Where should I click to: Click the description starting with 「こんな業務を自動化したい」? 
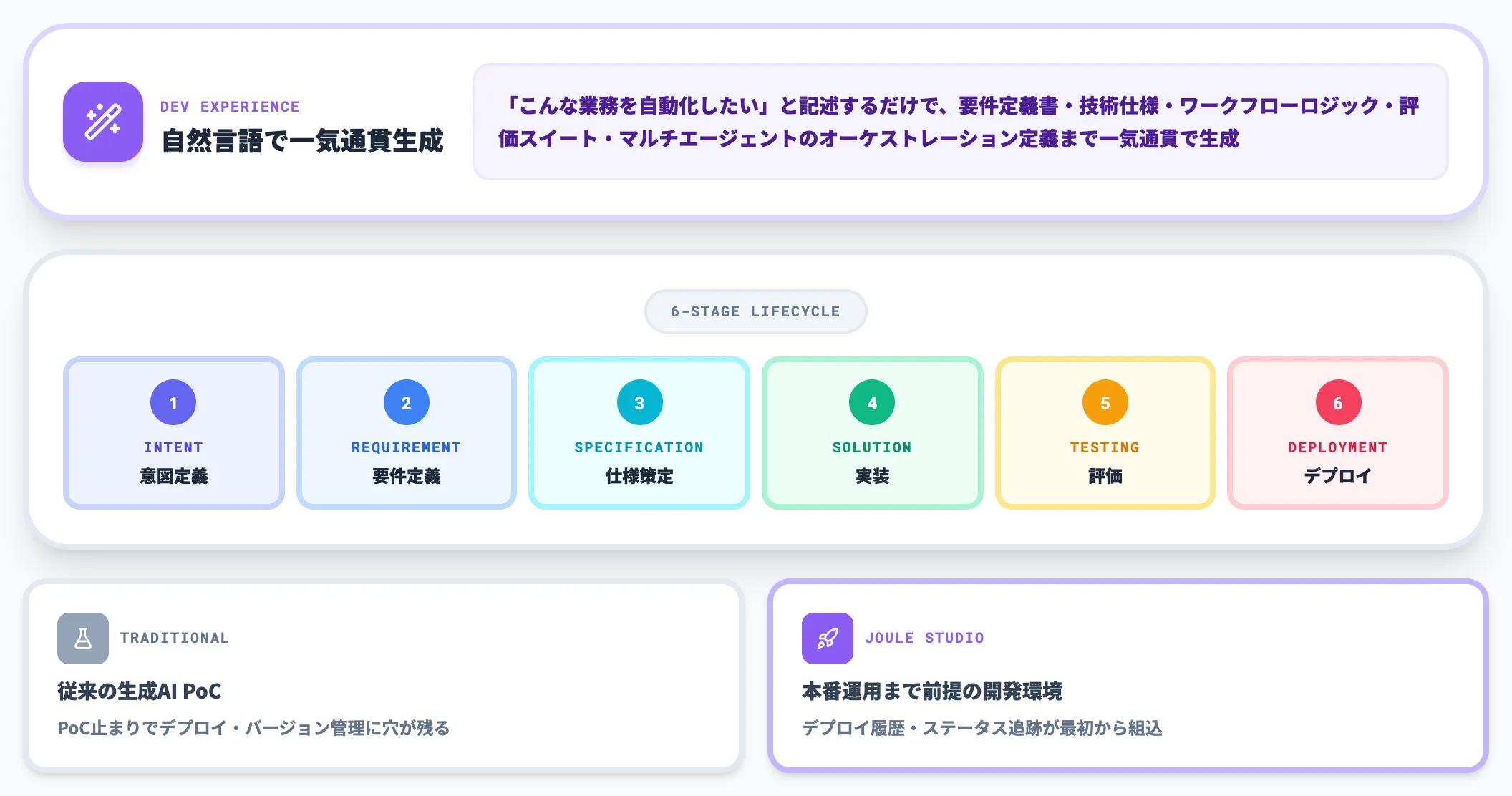(x=959, y=122)
